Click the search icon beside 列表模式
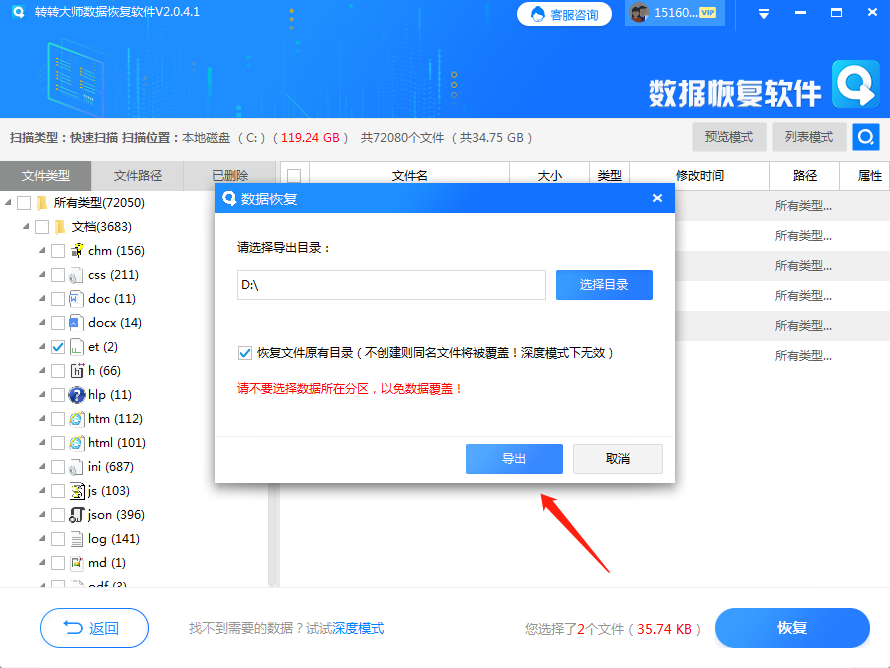The image size is (890, 668). pyautogui.click(x=864, y=137)
